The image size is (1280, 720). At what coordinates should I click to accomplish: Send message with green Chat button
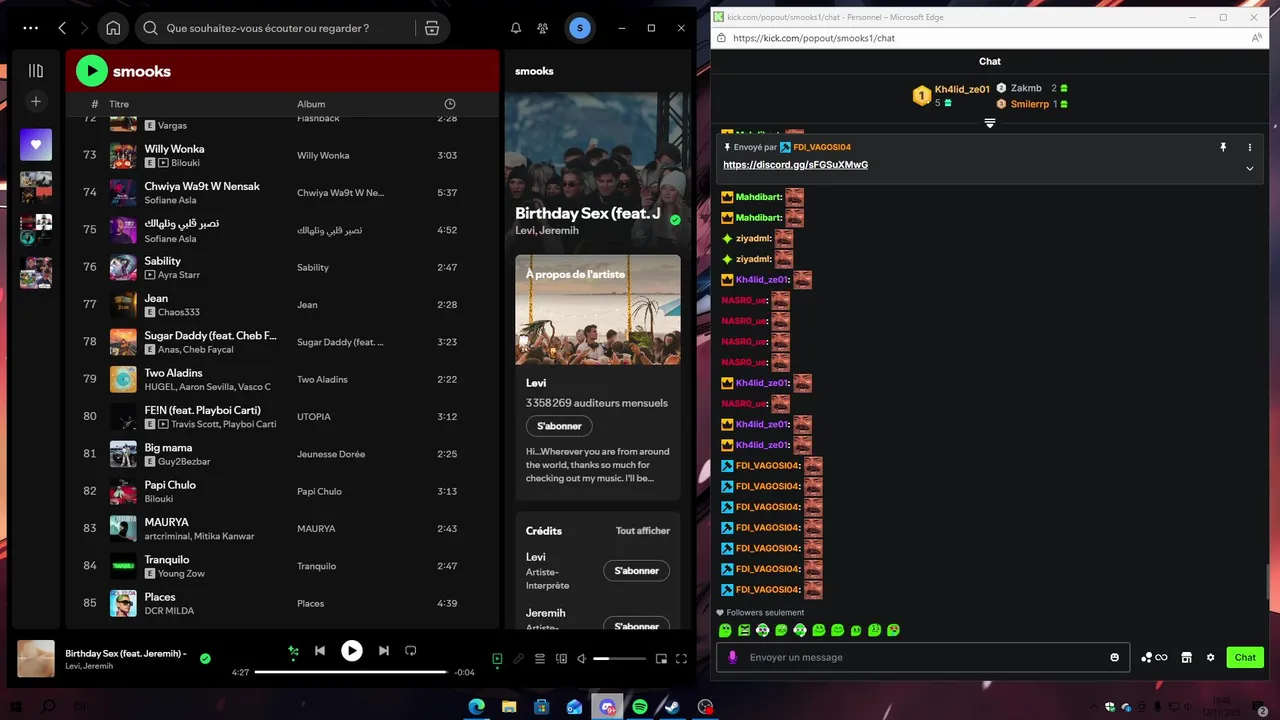1245,657
